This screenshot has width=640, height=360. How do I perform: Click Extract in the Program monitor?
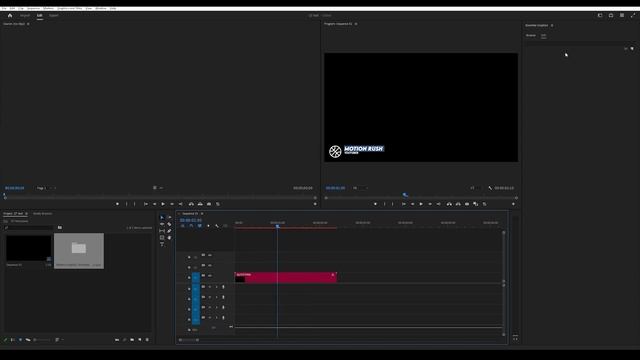pos(458,204)
